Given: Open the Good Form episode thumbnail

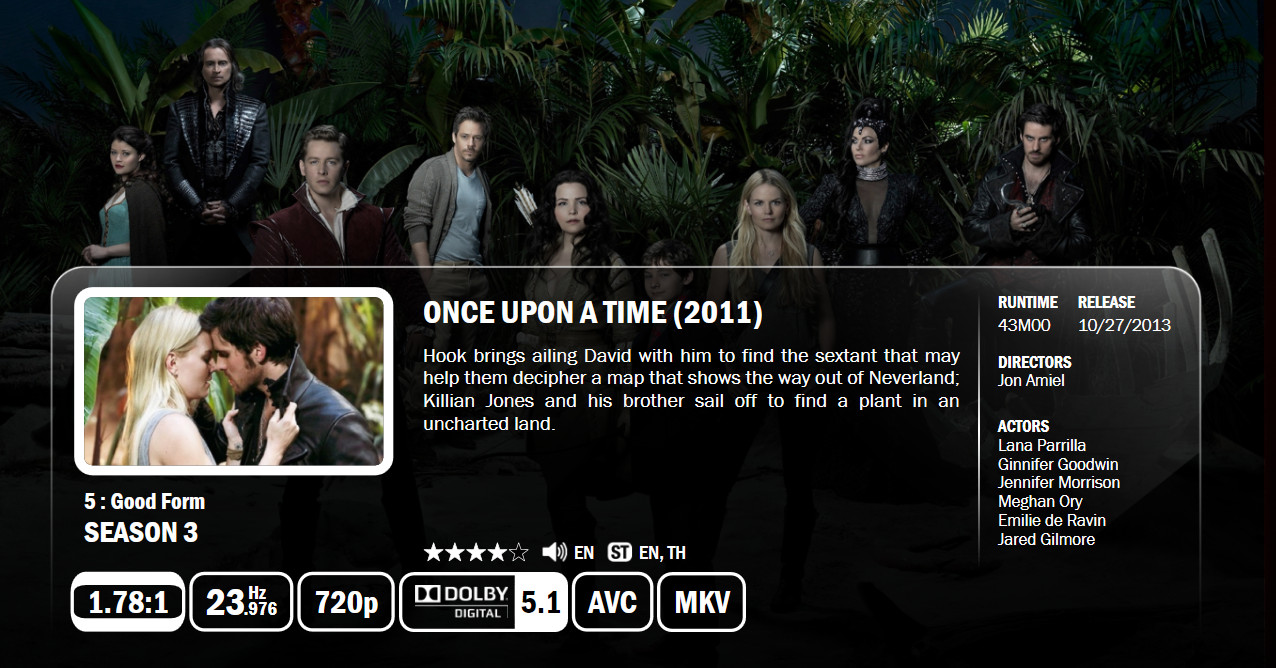Looking at the screenshot, I should pos(234,381).
